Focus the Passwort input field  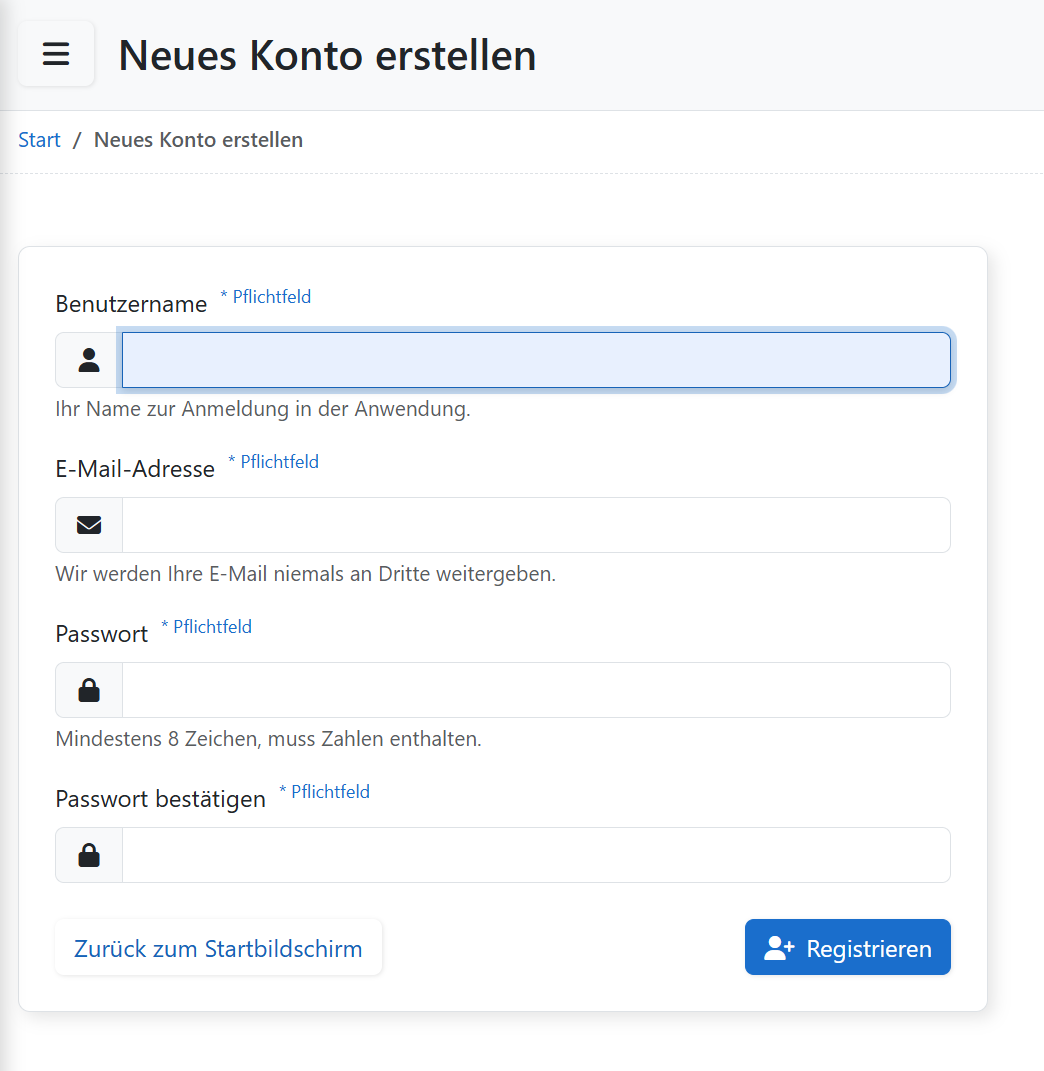coord(536,689)
